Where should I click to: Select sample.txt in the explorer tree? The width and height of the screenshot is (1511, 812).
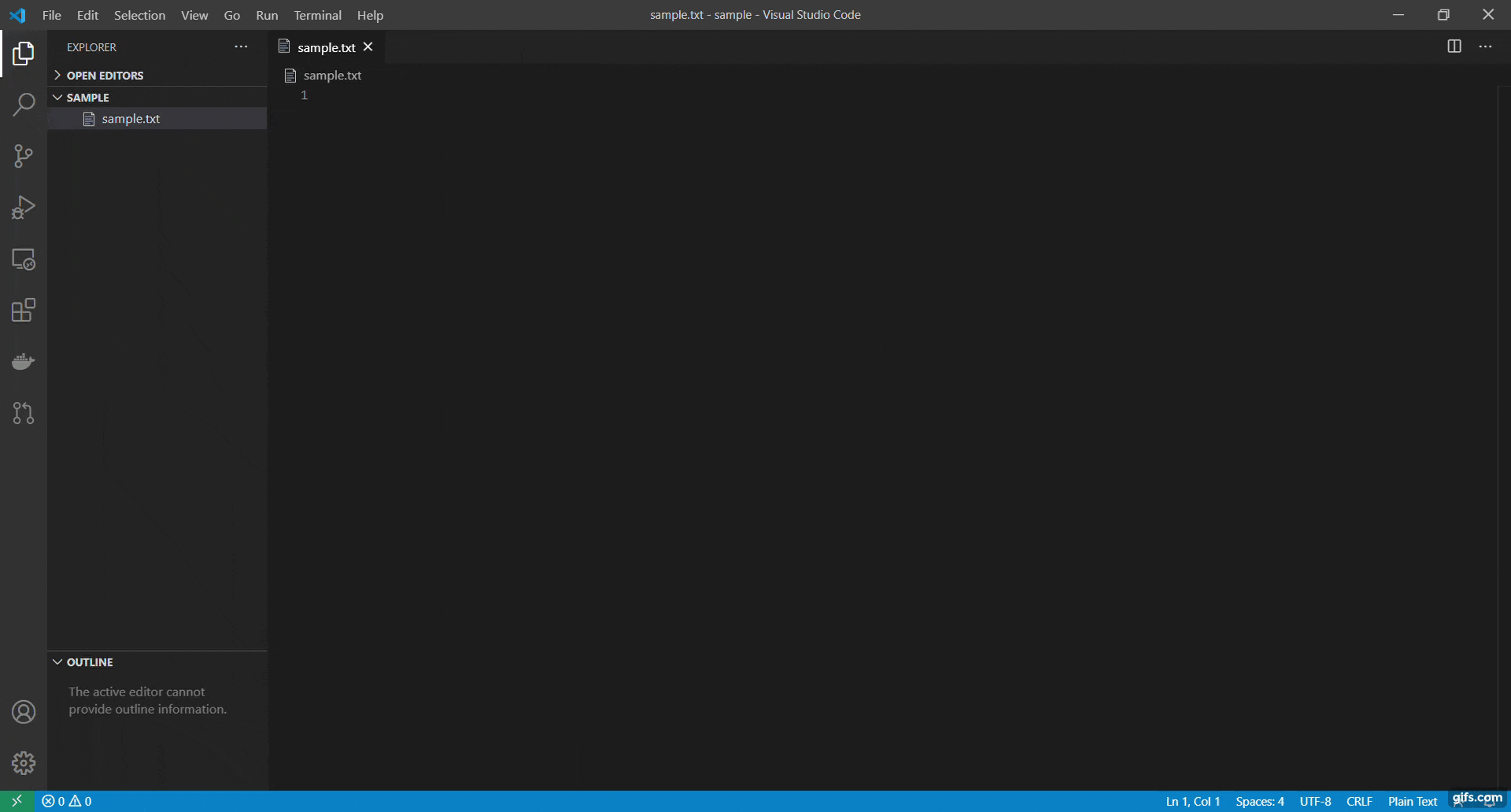tap(157, 119)
